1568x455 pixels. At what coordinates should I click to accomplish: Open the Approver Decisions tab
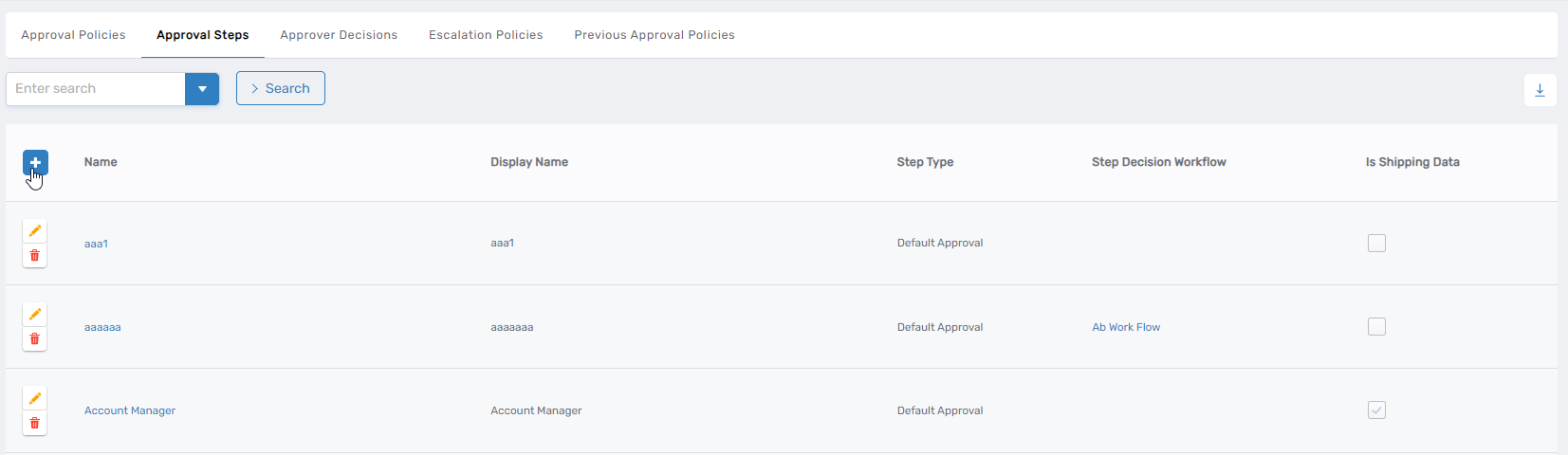(x=339, y=35)
